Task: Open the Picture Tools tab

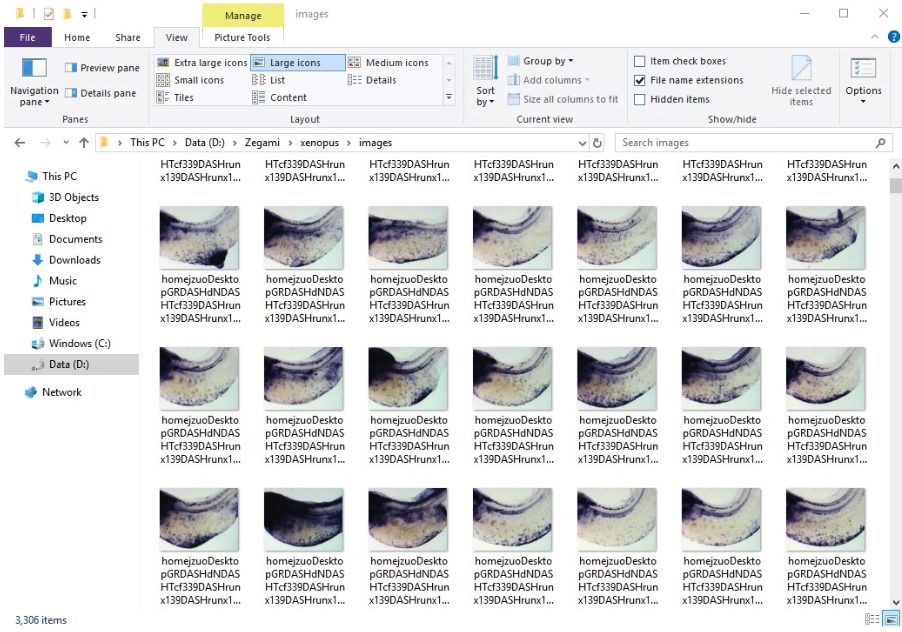Action: [x=242, y=37]
